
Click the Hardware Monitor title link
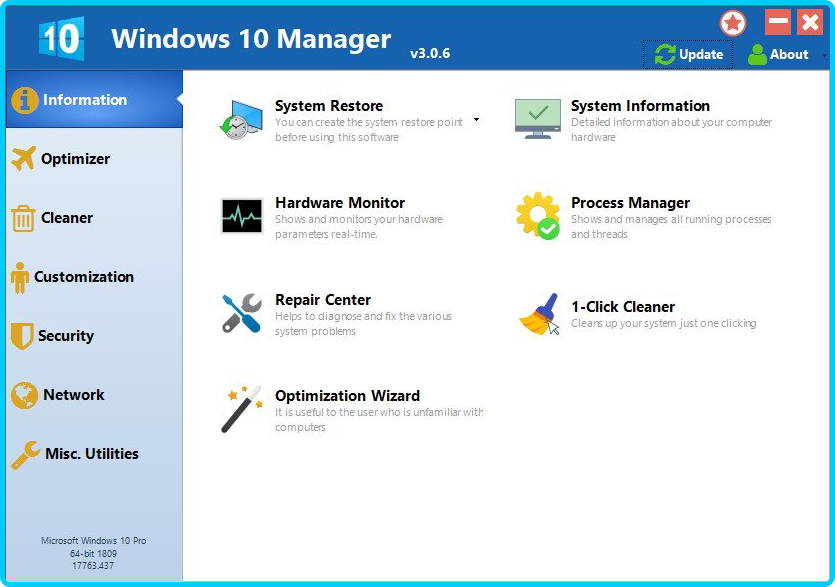pyautogui.click(x=339, y=203)
